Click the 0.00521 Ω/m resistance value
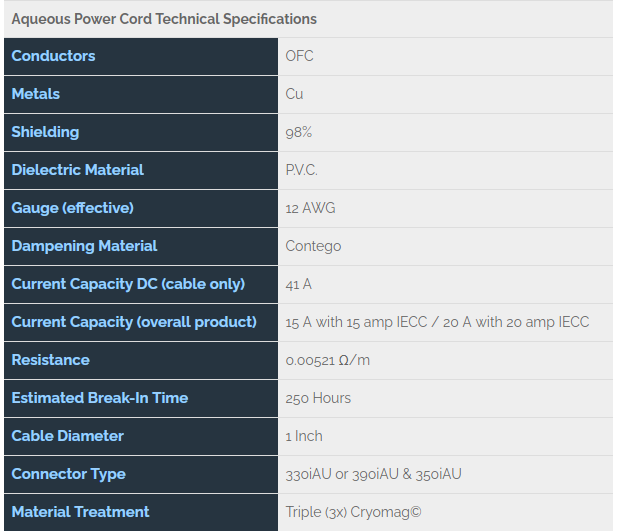Viewport: 617px width, 531px height. tap(328, 360)
